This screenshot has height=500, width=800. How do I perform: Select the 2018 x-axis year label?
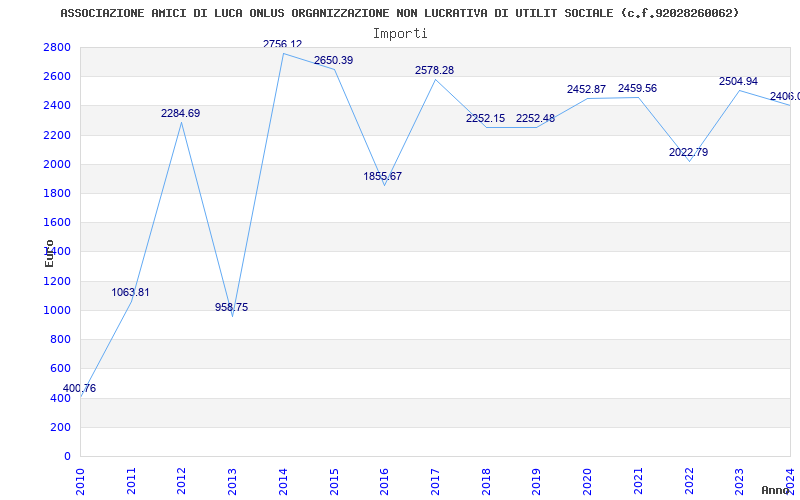click(486, 482)
